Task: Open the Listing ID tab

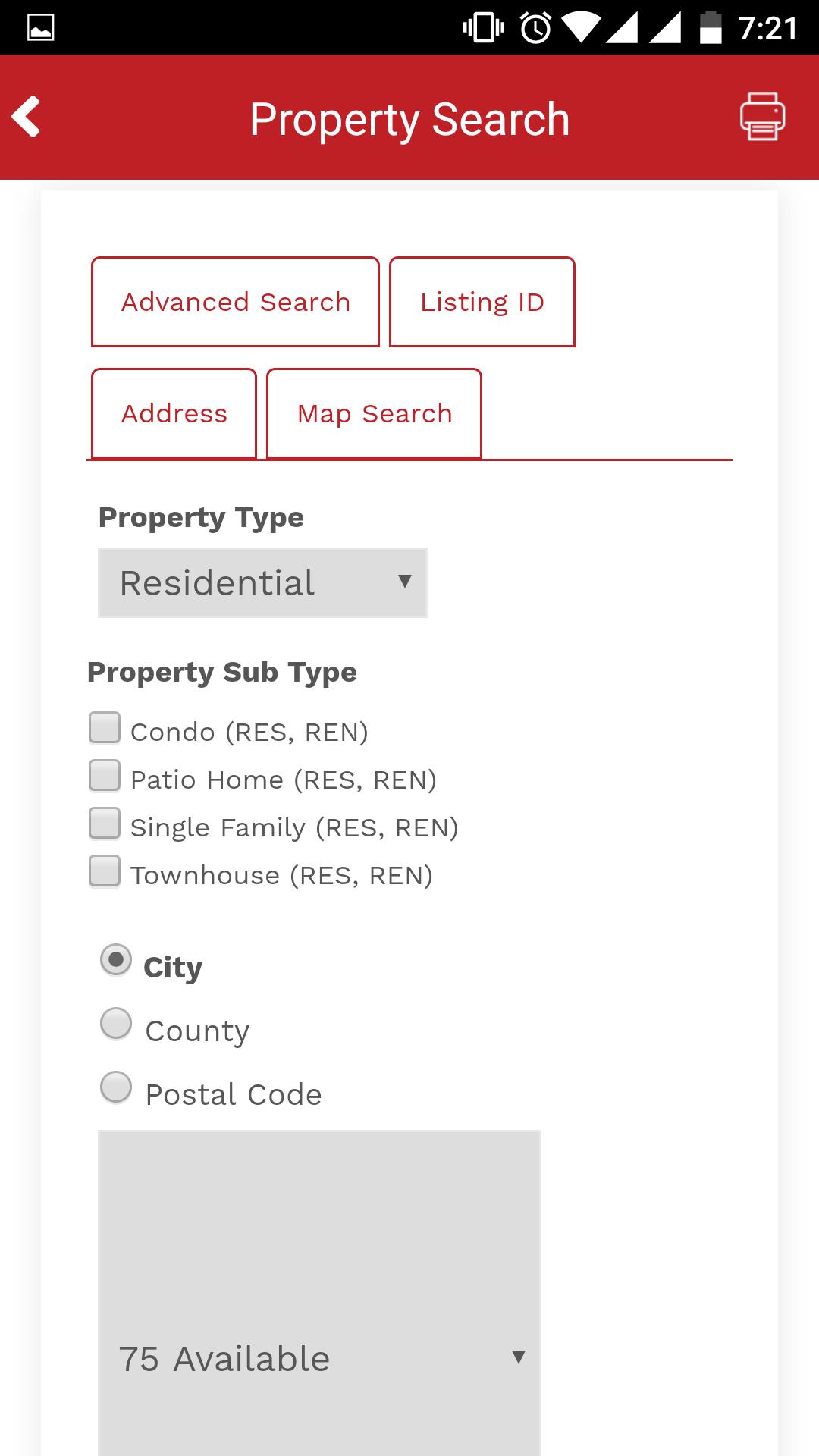Action: pyautogui.click(x=482, y=302)
